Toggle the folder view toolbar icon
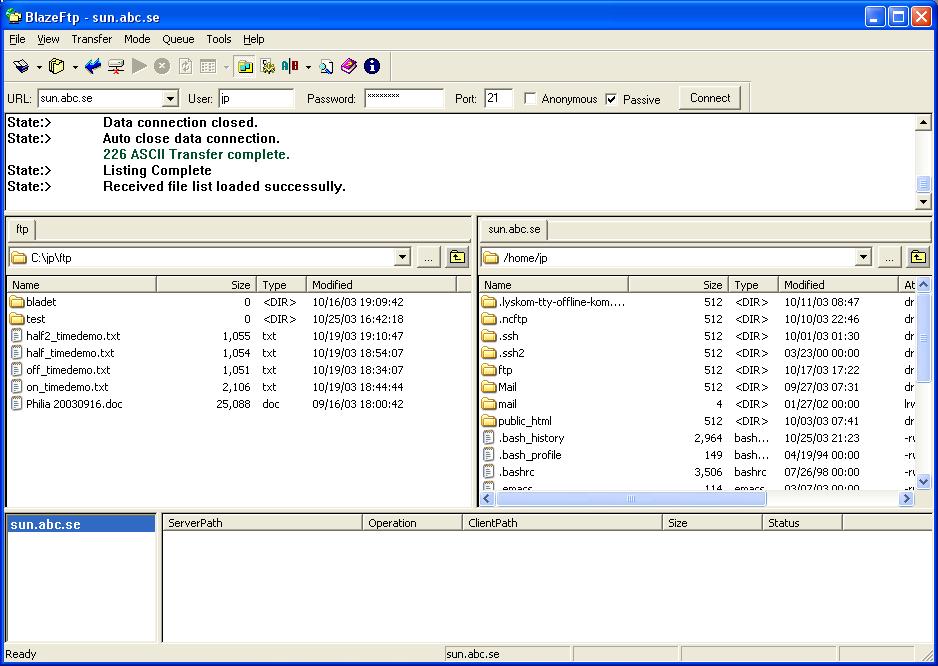 click(x=245, y=66)
